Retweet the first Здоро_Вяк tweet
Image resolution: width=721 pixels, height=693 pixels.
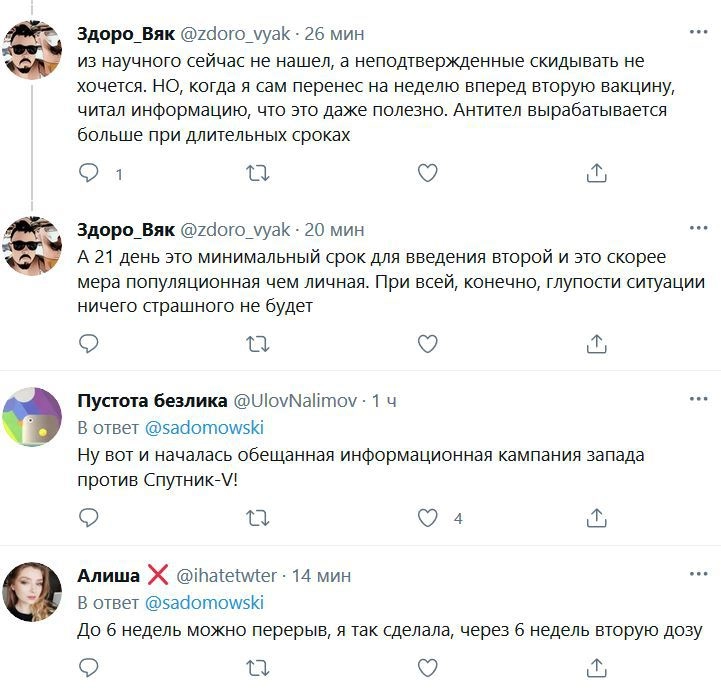(257, 173)
